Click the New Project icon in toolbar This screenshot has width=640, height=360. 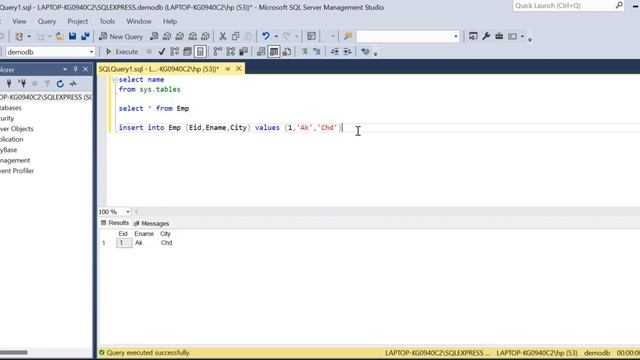click(x=19, y=36)
